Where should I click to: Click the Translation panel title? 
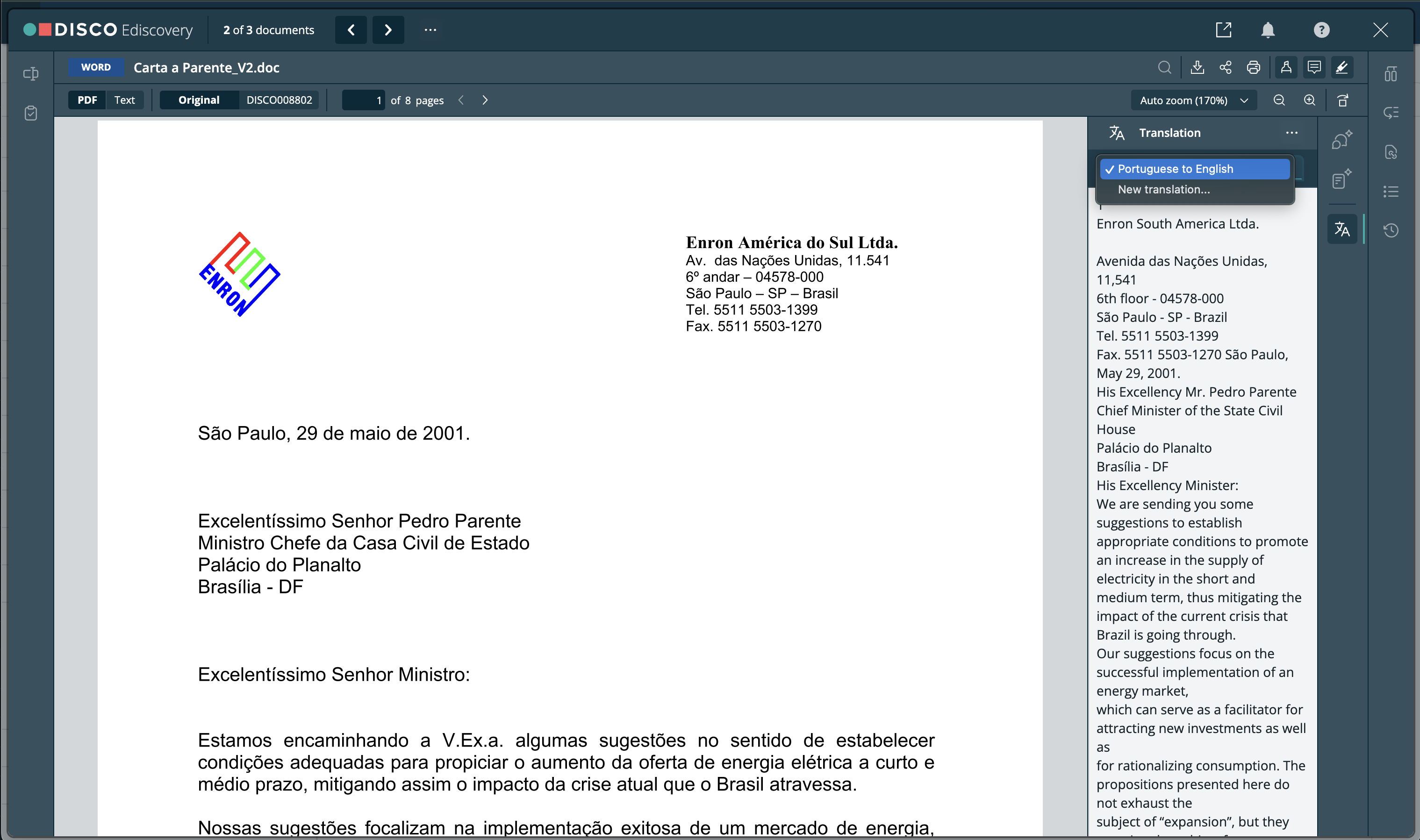click(1170, 133)
